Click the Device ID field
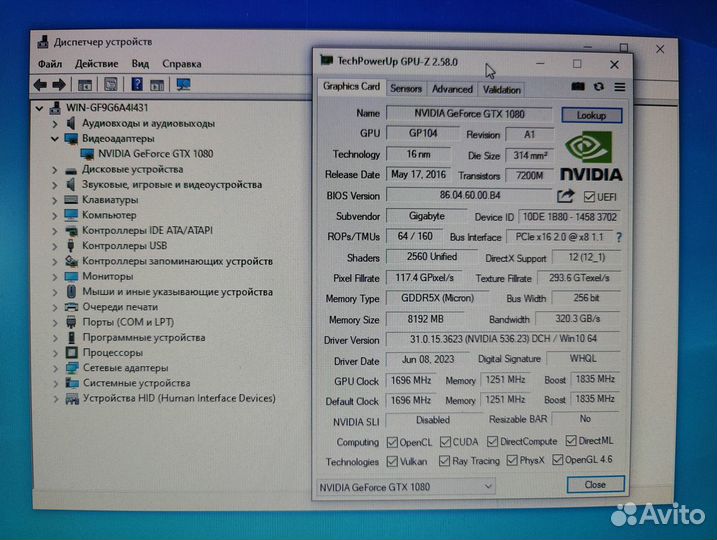The height and width of the screenshot is (540, 717). (569, 217)
